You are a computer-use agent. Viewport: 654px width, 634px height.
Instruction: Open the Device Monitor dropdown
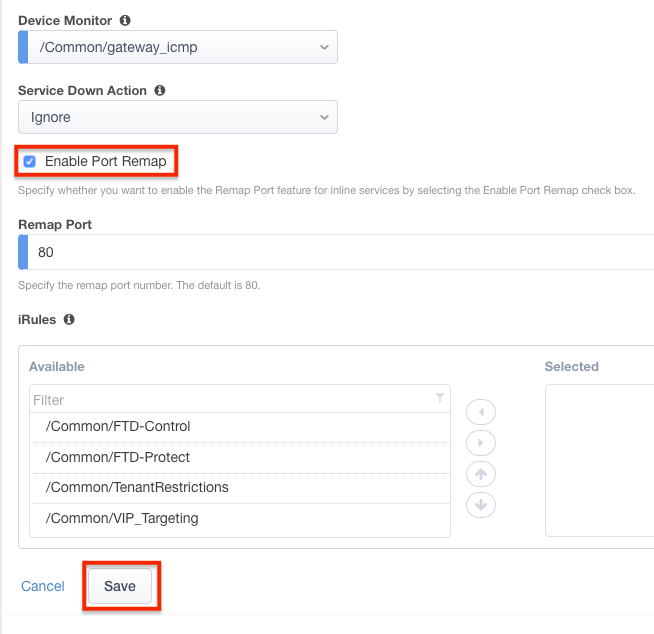tap(178, 47)
